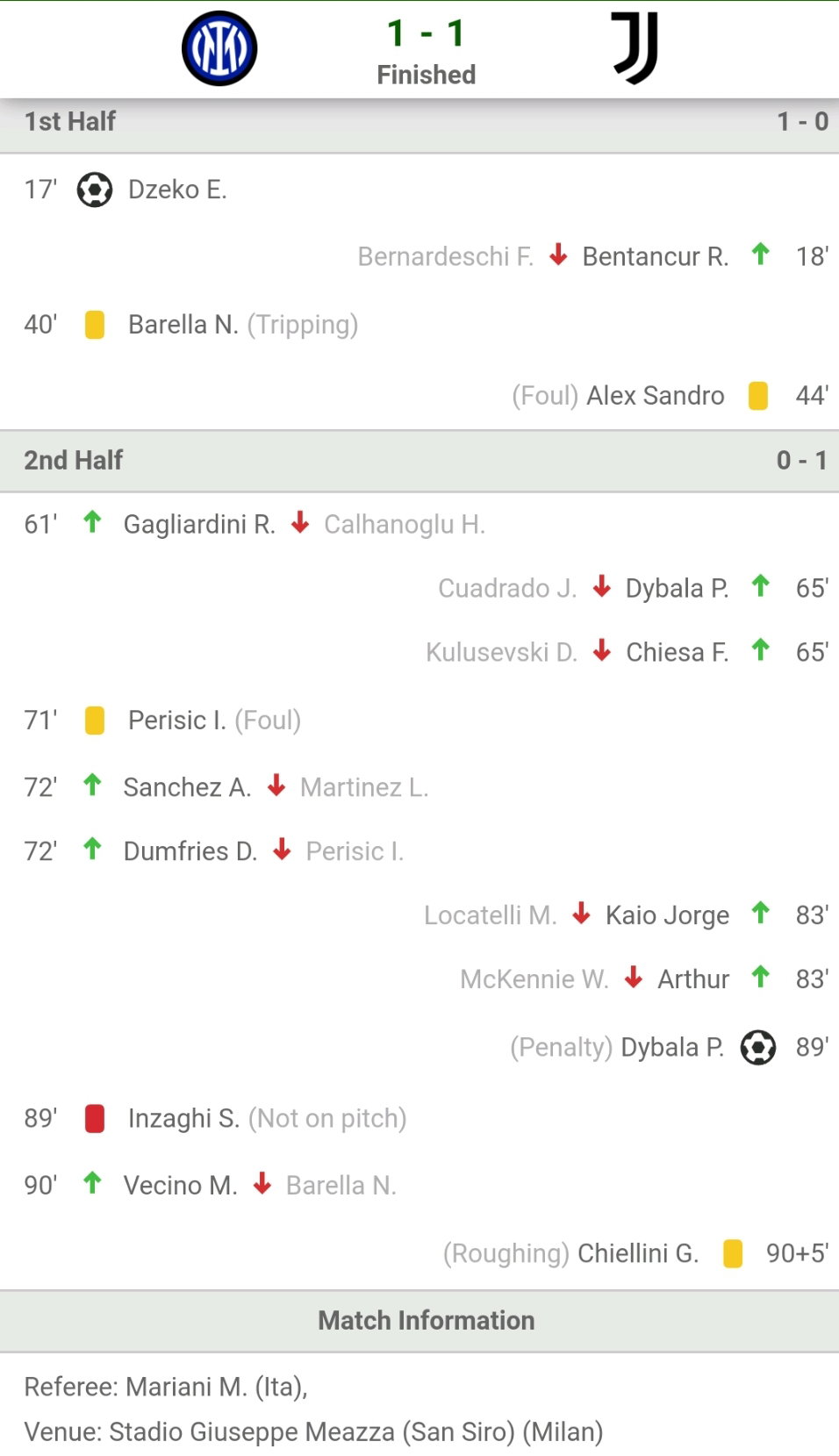
Task: Click the 1 - 1 final score
Action: point(427,33)
